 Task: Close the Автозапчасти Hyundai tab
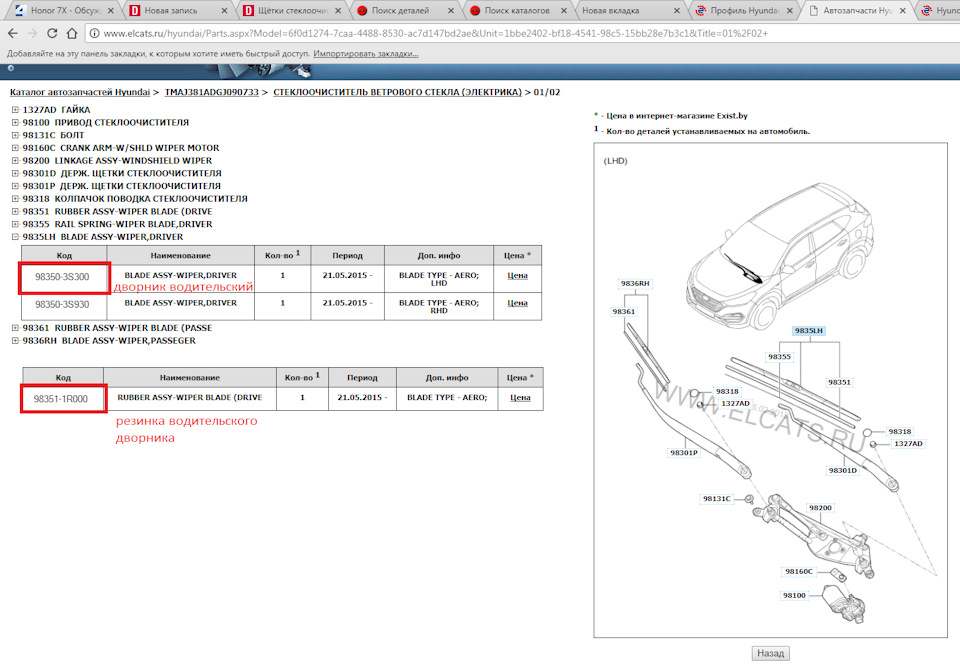point(902,10)
